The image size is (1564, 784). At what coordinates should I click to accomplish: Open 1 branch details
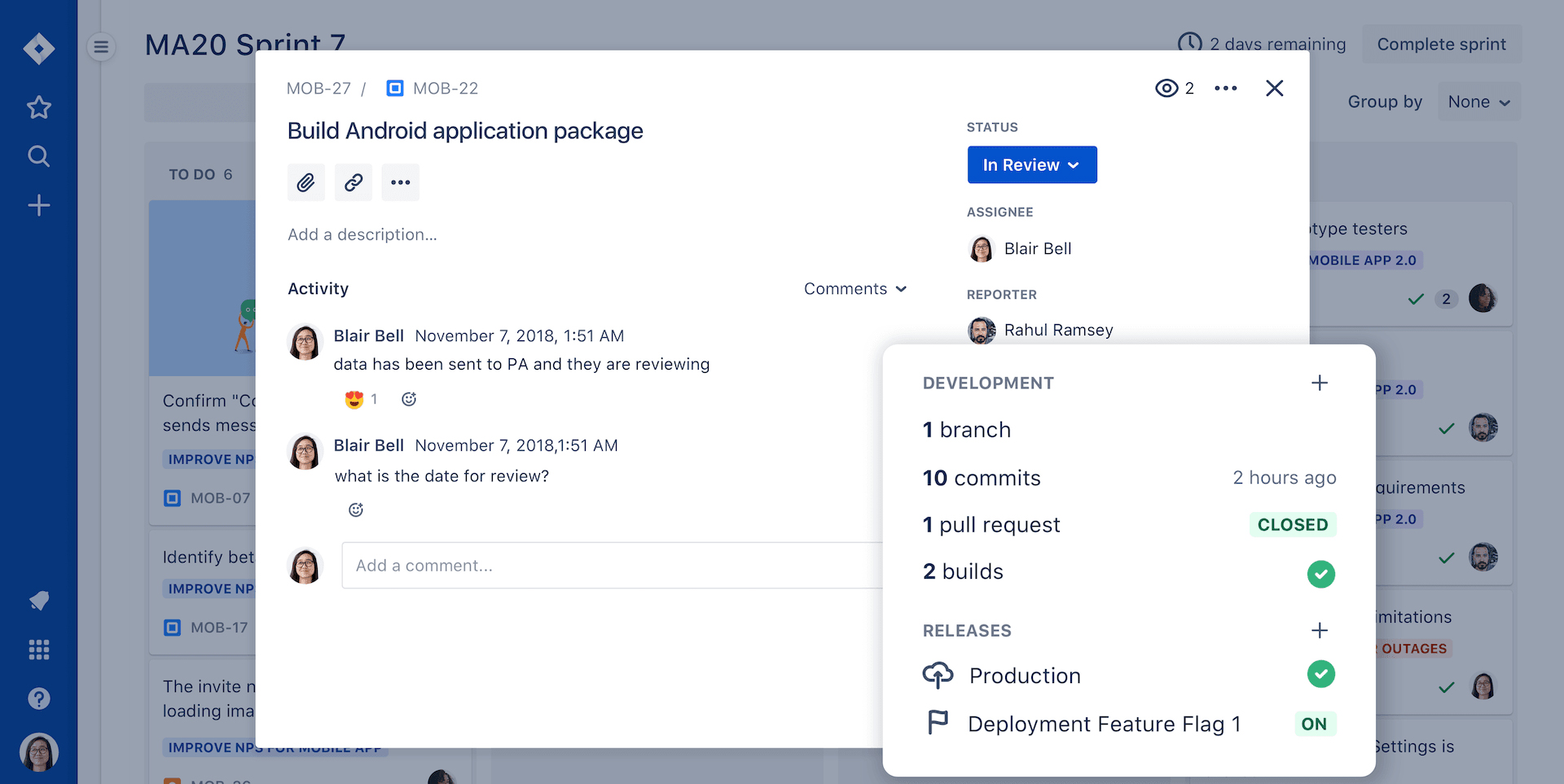point(967,430)
